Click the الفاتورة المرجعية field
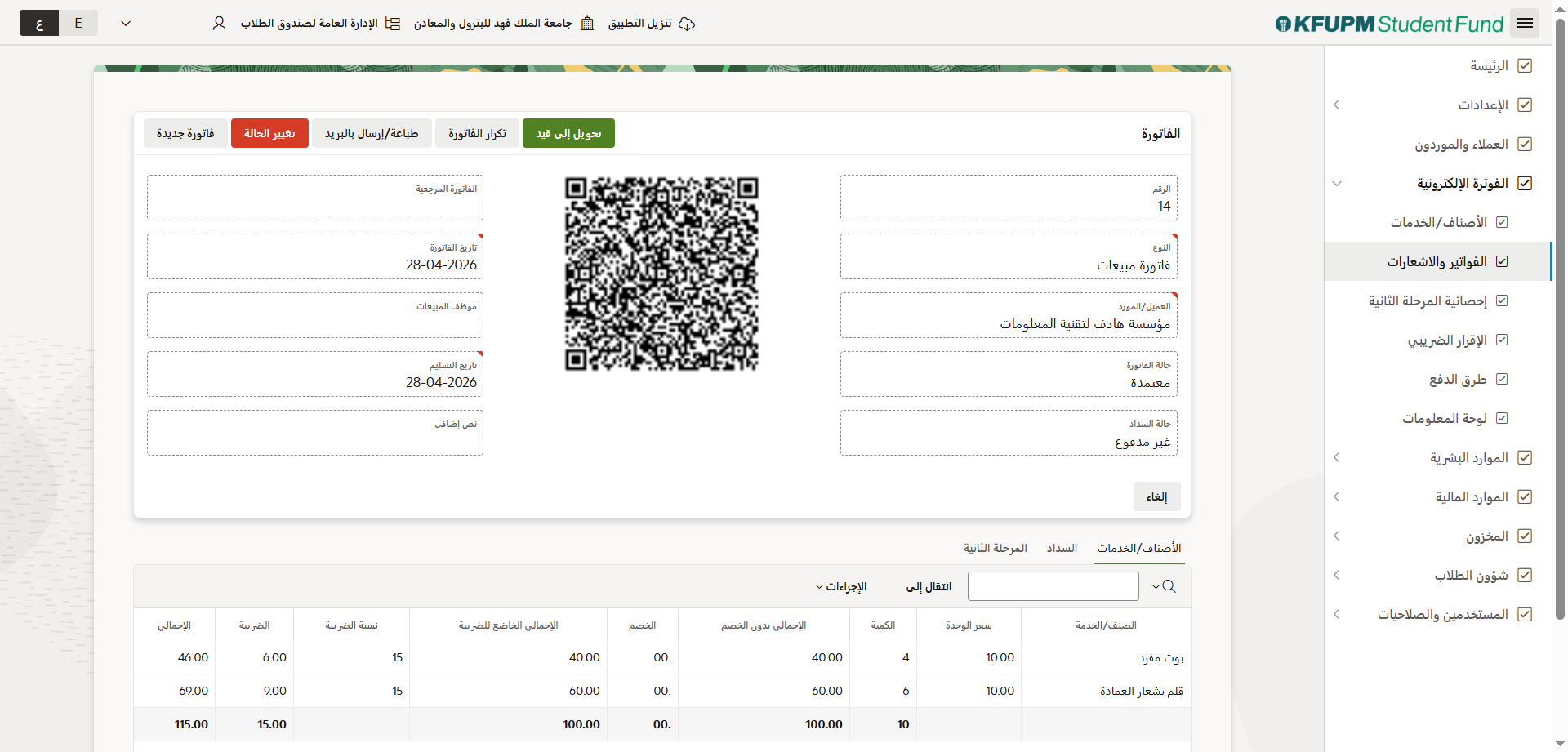This screenshot has width=1568, height=752. pos(315,198)
